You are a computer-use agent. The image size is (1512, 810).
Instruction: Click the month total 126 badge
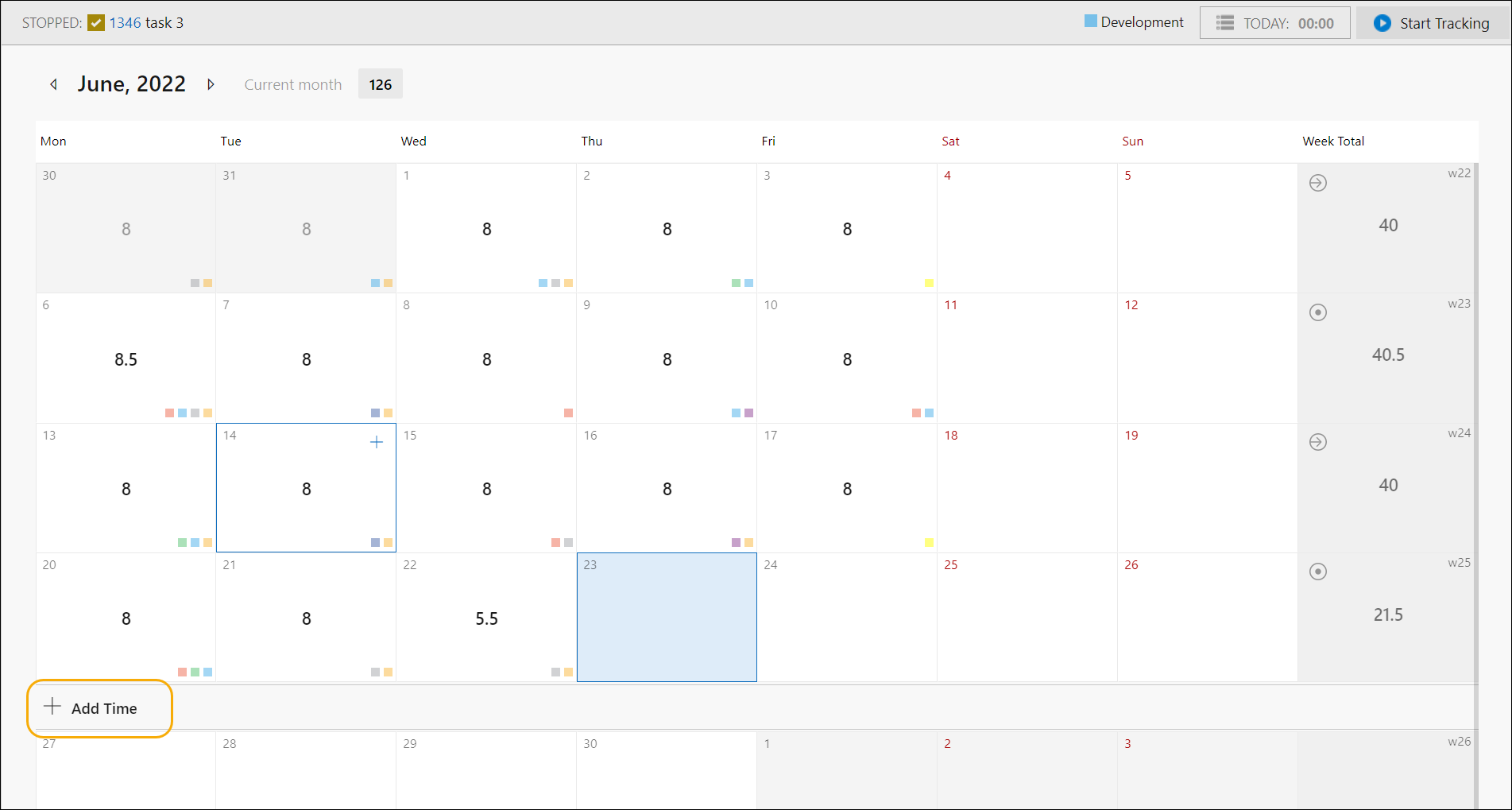381,84
